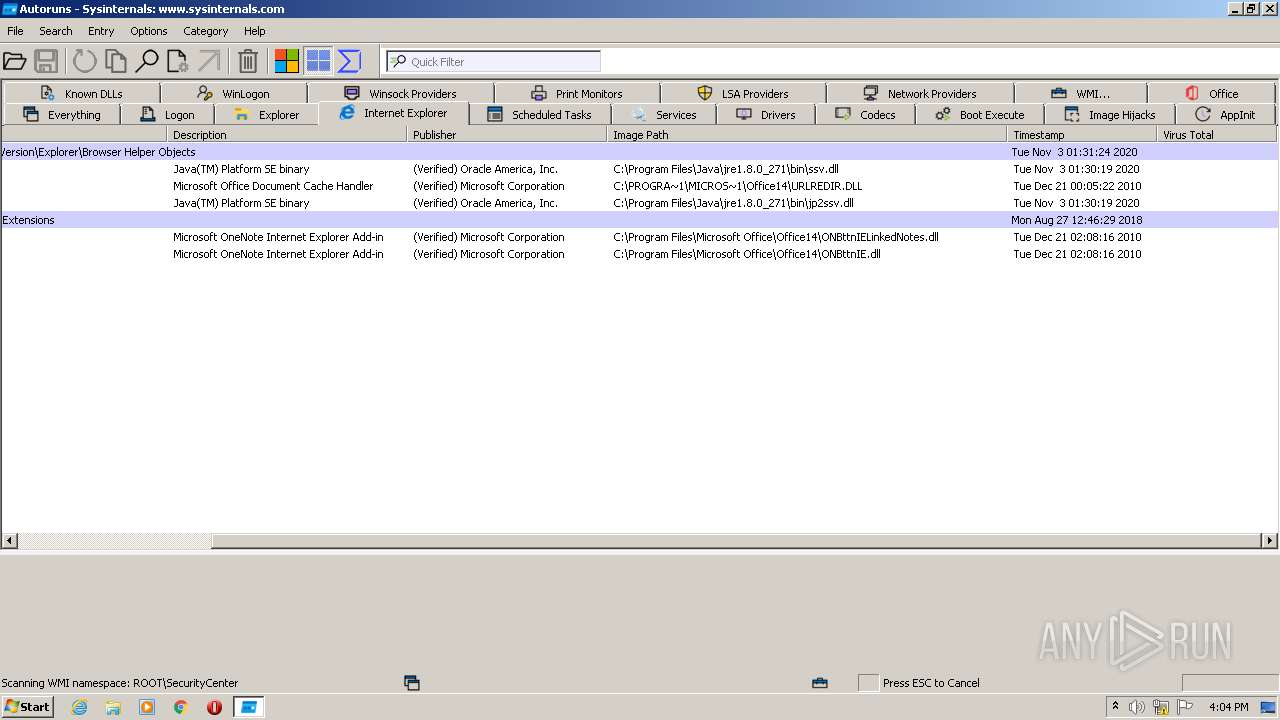
Task: Open the media player taskbar icon
Action: pyautogui.click(x=147, y=707)
